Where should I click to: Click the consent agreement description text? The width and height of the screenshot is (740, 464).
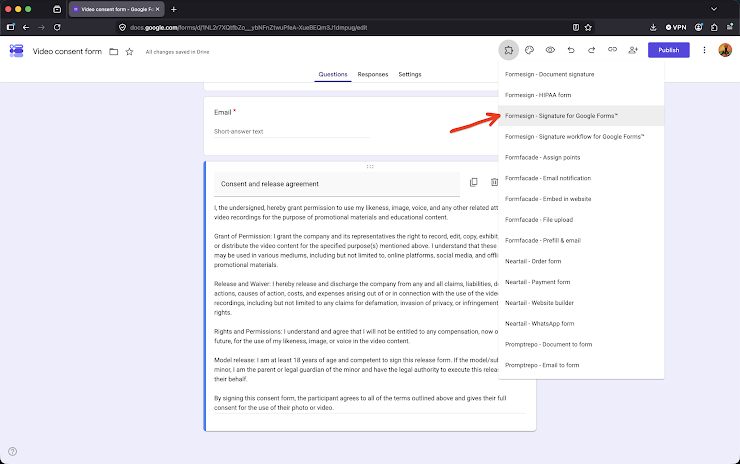(356, 307)
